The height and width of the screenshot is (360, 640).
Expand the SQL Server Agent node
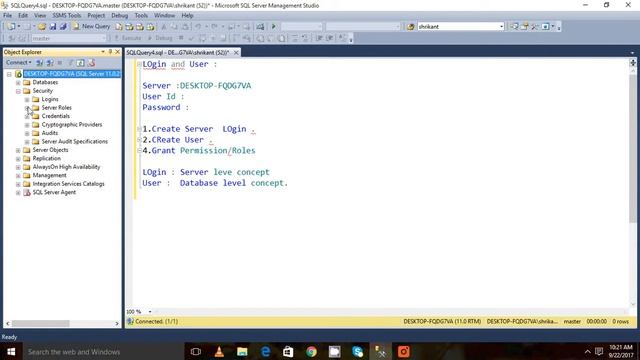18,193
